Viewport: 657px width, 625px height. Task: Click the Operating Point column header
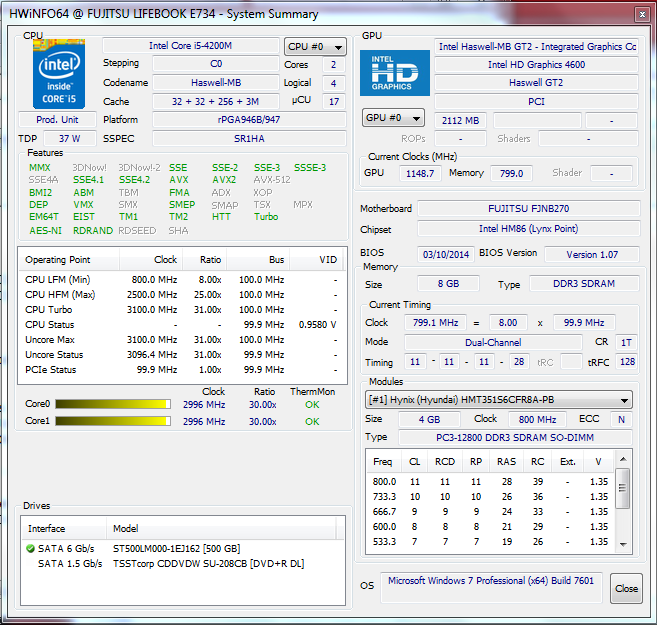(x=69, y=260)
